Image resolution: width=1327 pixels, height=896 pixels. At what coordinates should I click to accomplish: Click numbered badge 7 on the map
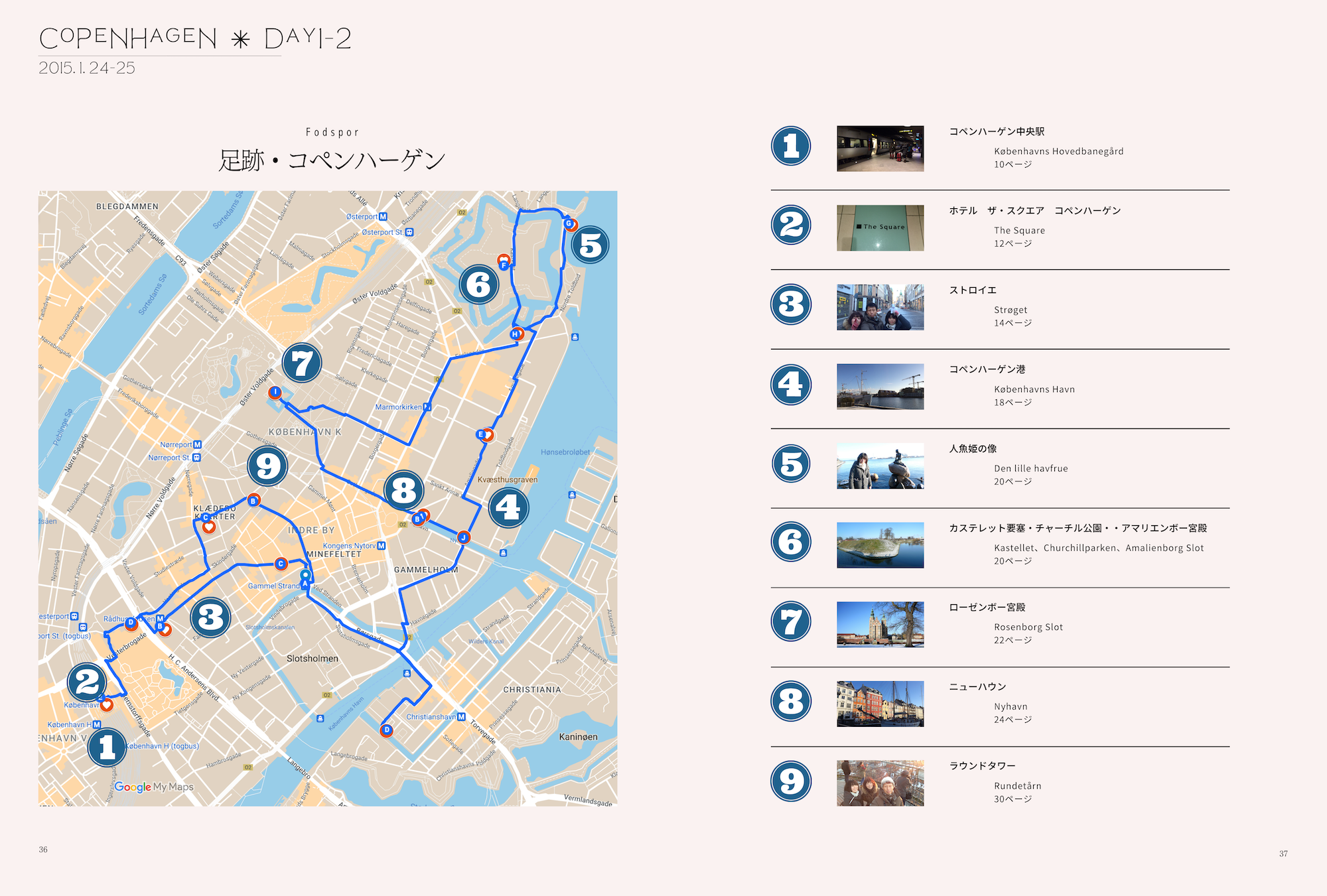[x=302, y=363]
